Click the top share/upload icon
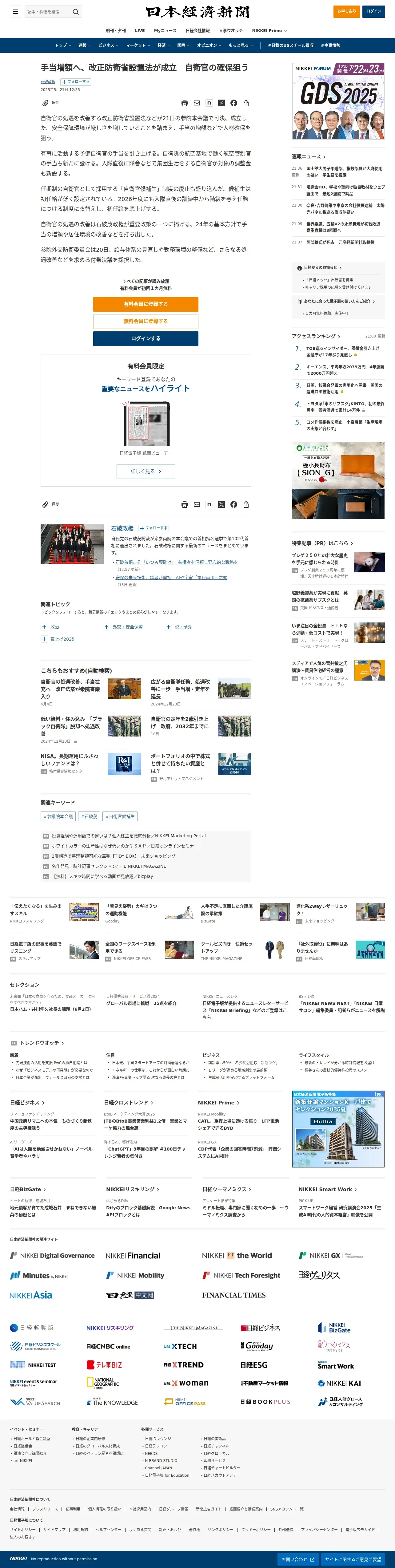Image resolution: width=395 pixels, height=1568 pixels. (x=246, y=103)
